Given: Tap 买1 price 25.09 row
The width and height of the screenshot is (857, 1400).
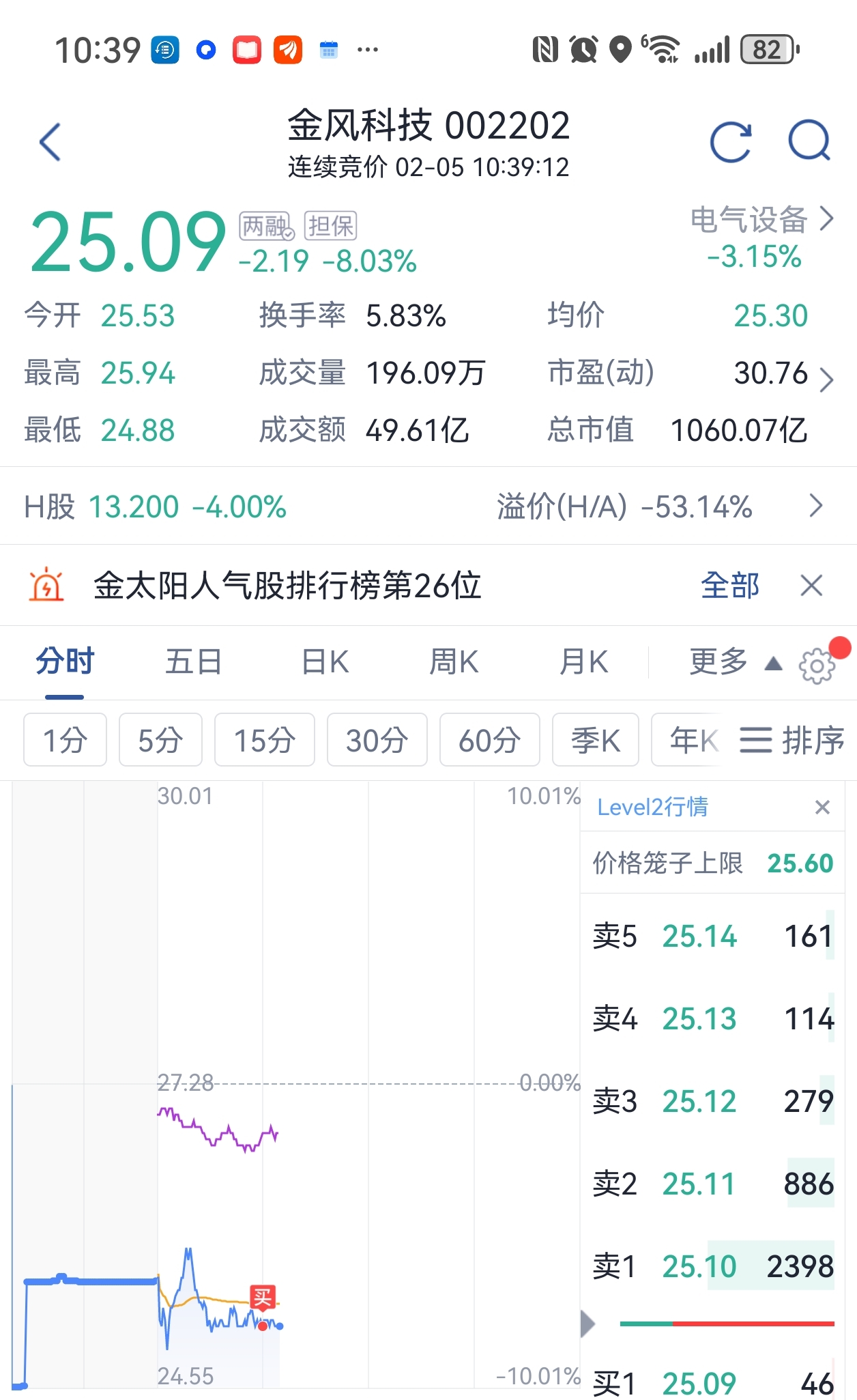Looking at the screenshot, I should coord(712,1383).
